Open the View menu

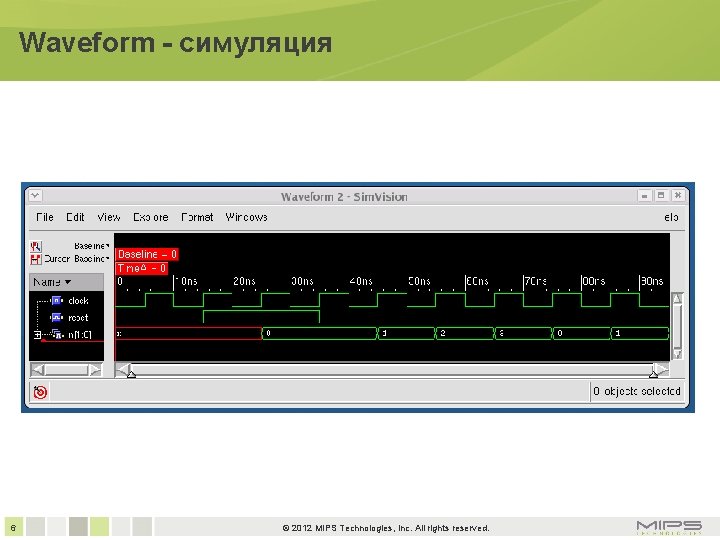tap(108, 217)
